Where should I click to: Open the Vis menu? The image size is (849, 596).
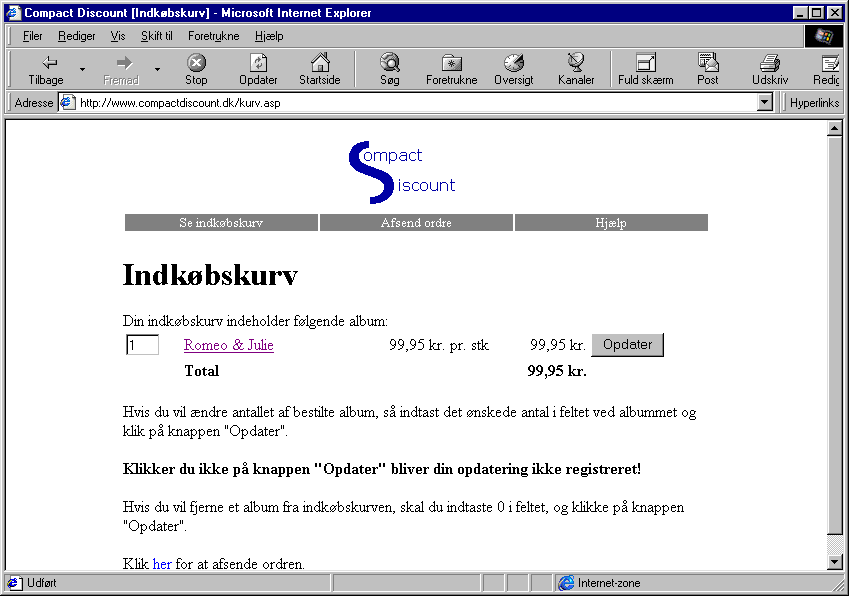click(117, 36)
